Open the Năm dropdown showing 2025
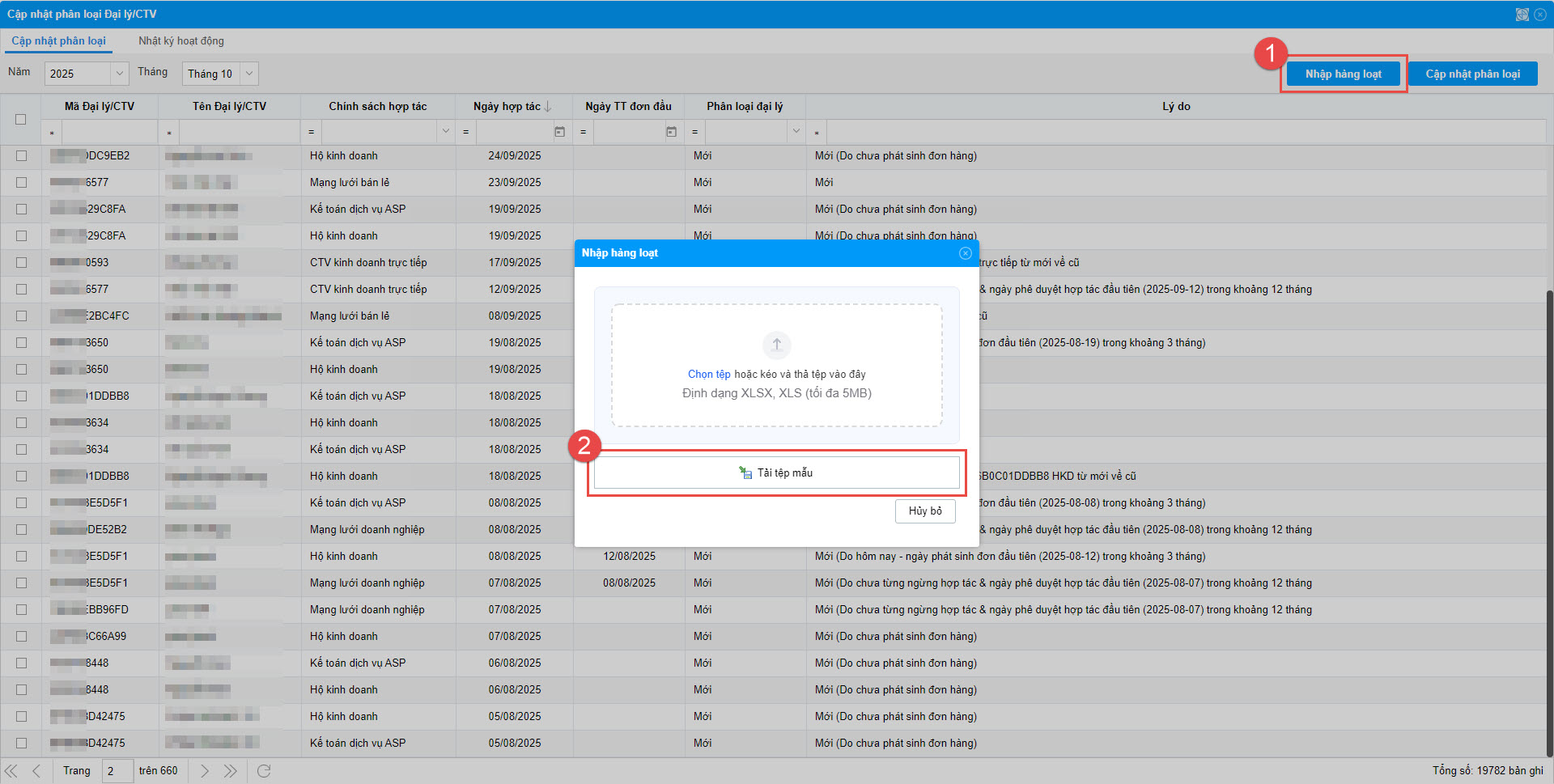Screen dimensions: 1554x784 point(119,74)
